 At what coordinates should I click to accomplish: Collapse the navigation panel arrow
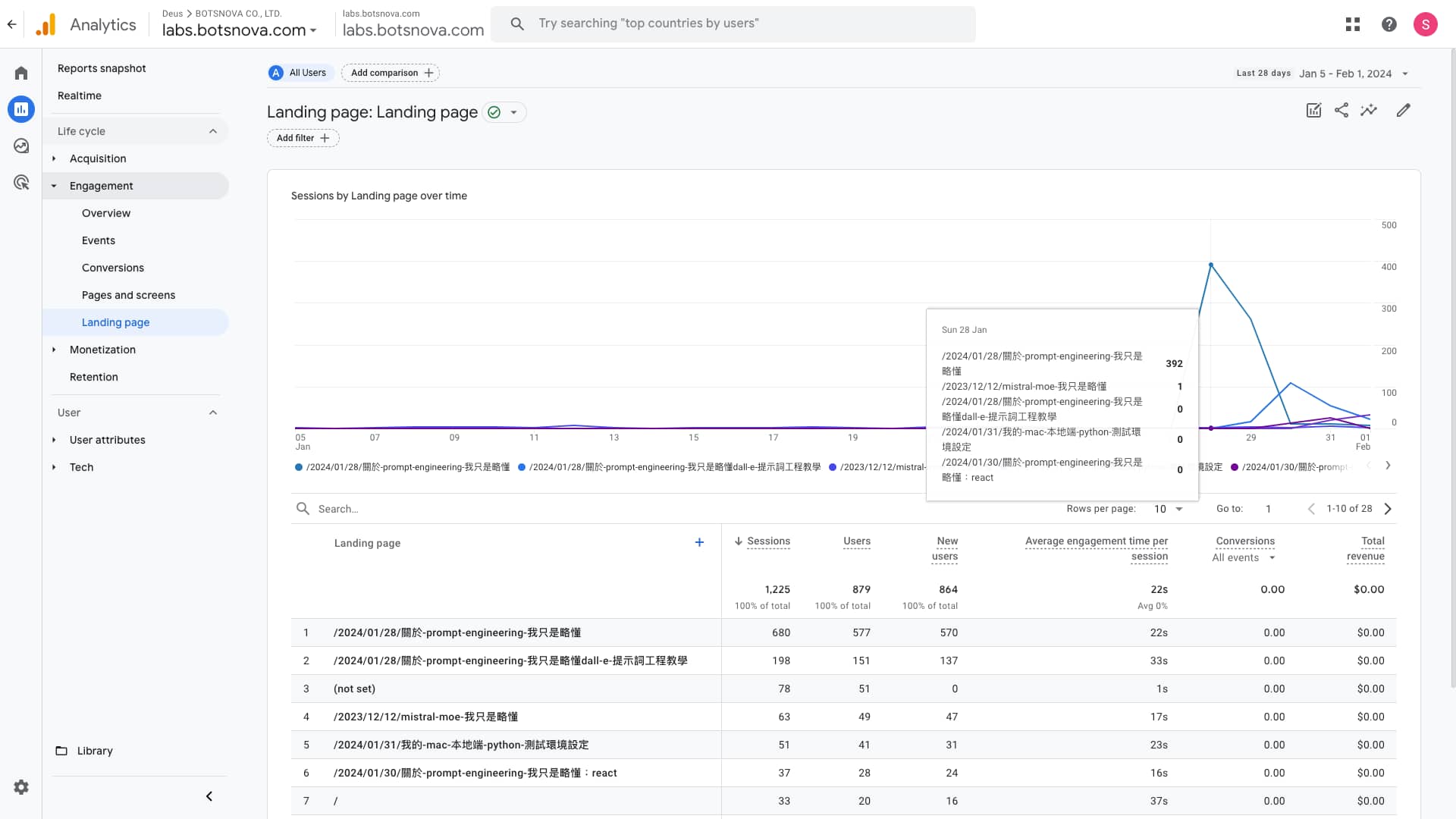(x=209, y=796)
